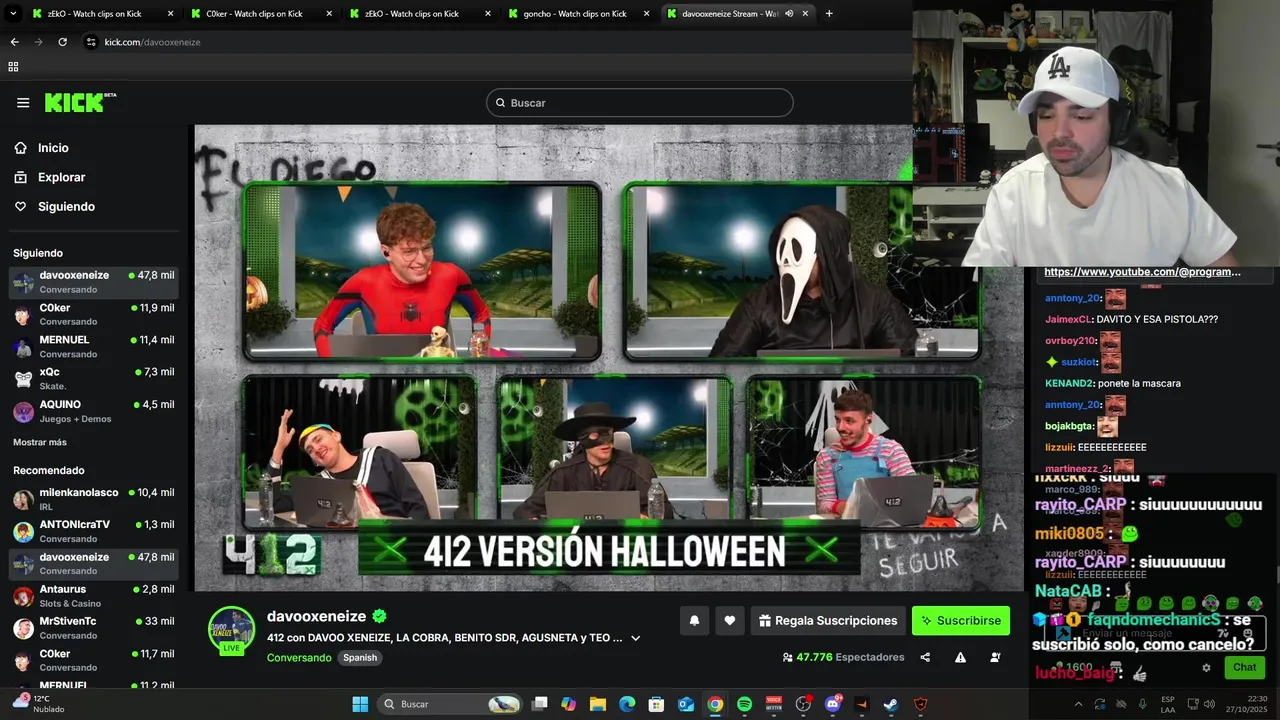Report stream using warning triangle icon
Screen dimensions: 1280x720
click(x=960, y=658)
